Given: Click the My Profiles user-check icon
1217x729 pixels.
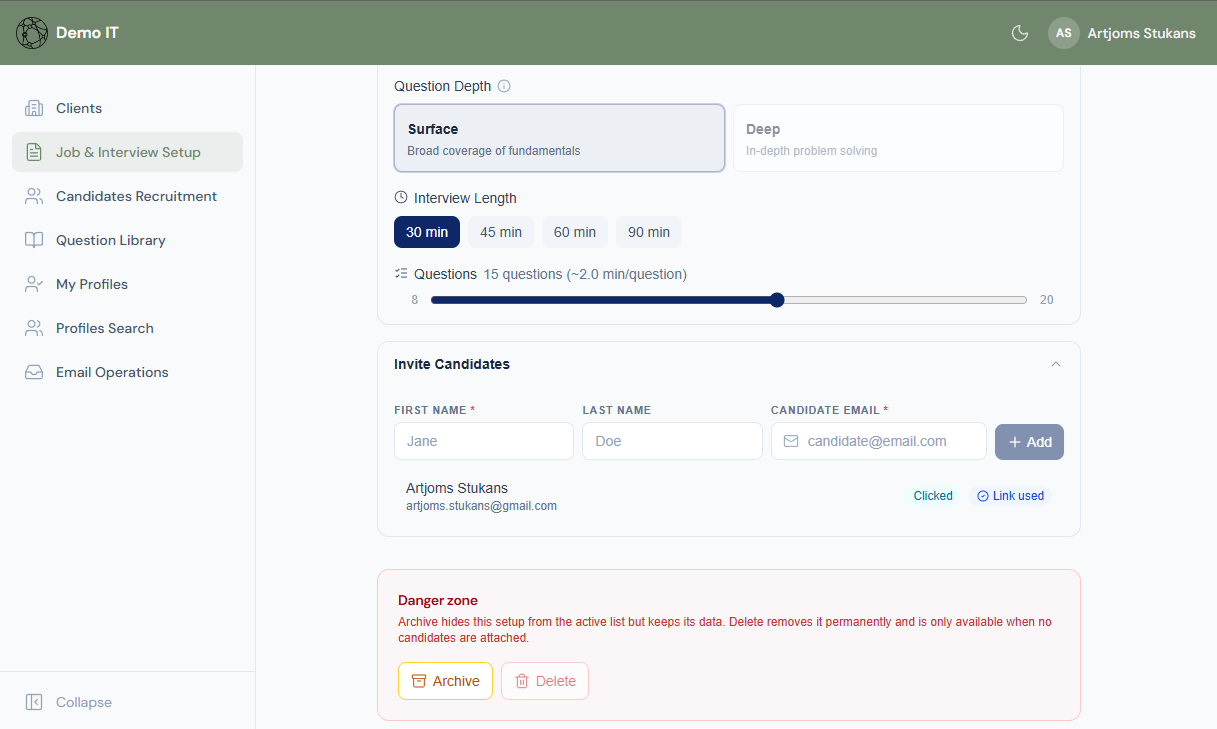Looking at the screenshot, I should click(x=34, y=284).
